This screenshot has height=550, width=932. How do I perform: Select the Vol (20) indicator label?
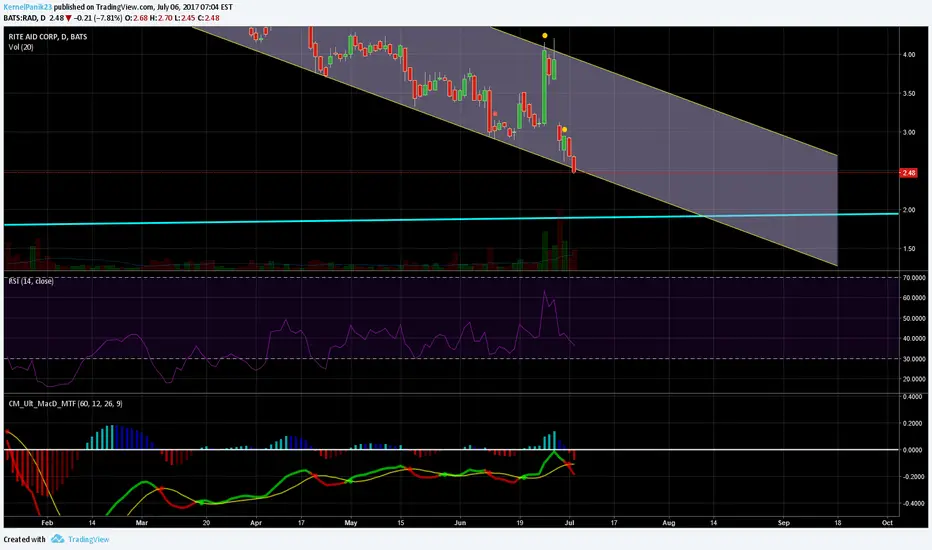21,47
